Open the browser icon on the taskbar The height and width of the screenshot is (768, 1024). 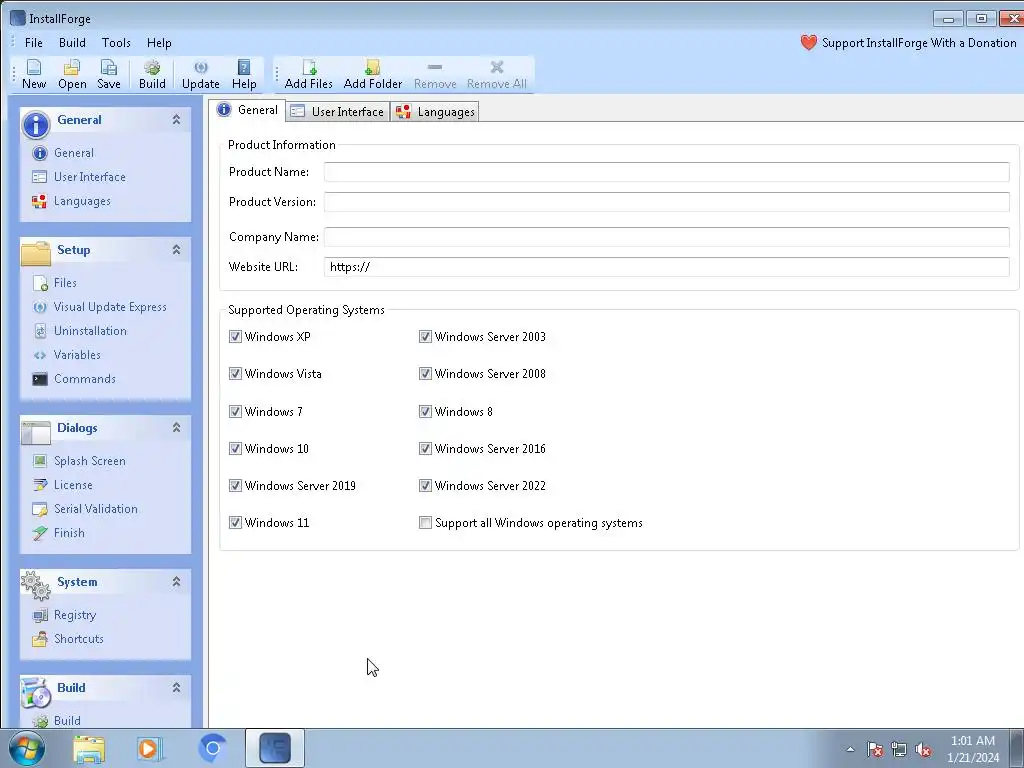212,748
